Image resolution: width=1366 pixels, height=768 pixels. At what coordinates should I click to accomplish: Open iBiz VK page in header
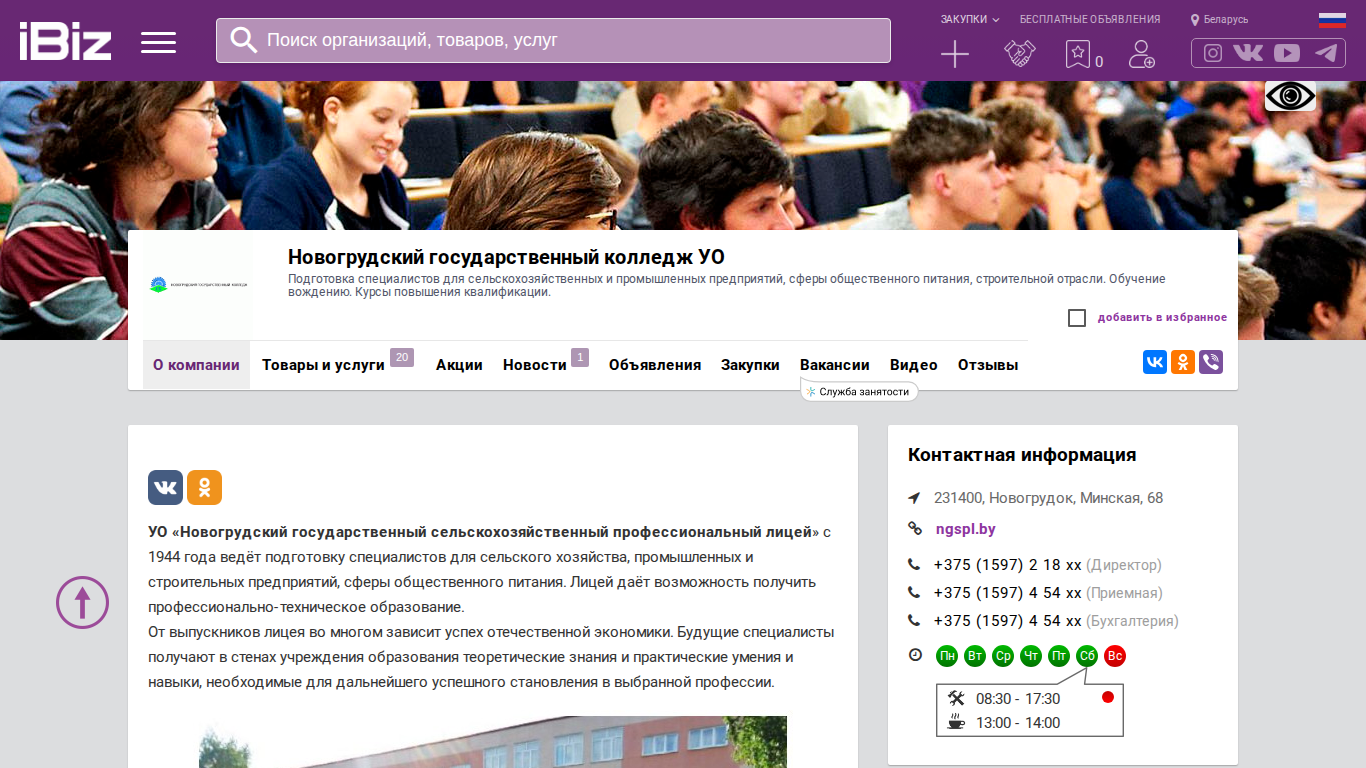point(1248,53)
